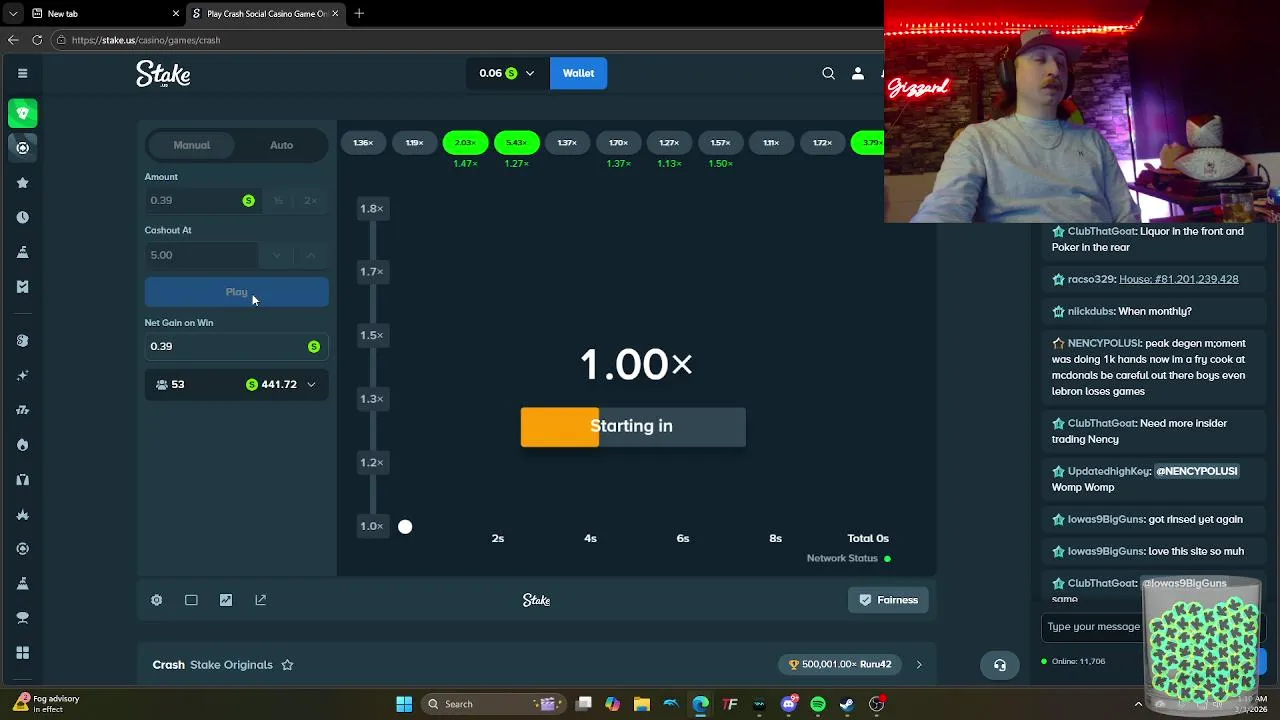Screen dimensions: 1280x720
Task: Open live support headset icon
Action: coord(999,665)
